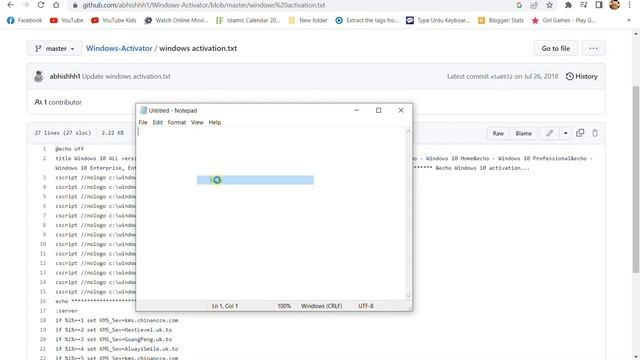Share this page via the share icon
This screenshot has width=640, height=360.
tap(534, 5)
